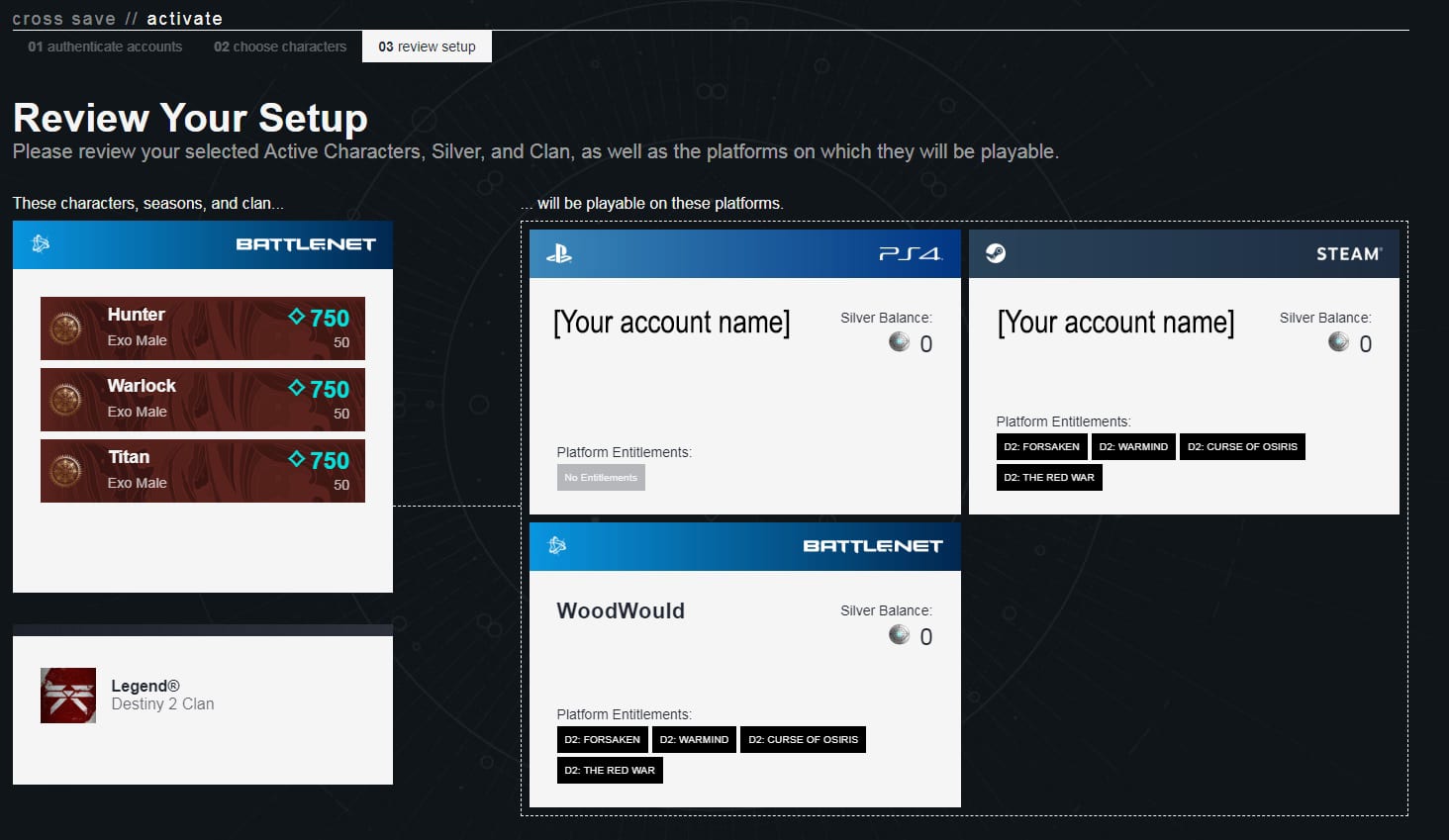Image resolution: width=1449 pixels, height=840 pixels.
Task: Click the No Entitlements badge on PS4
Action: 601,478
